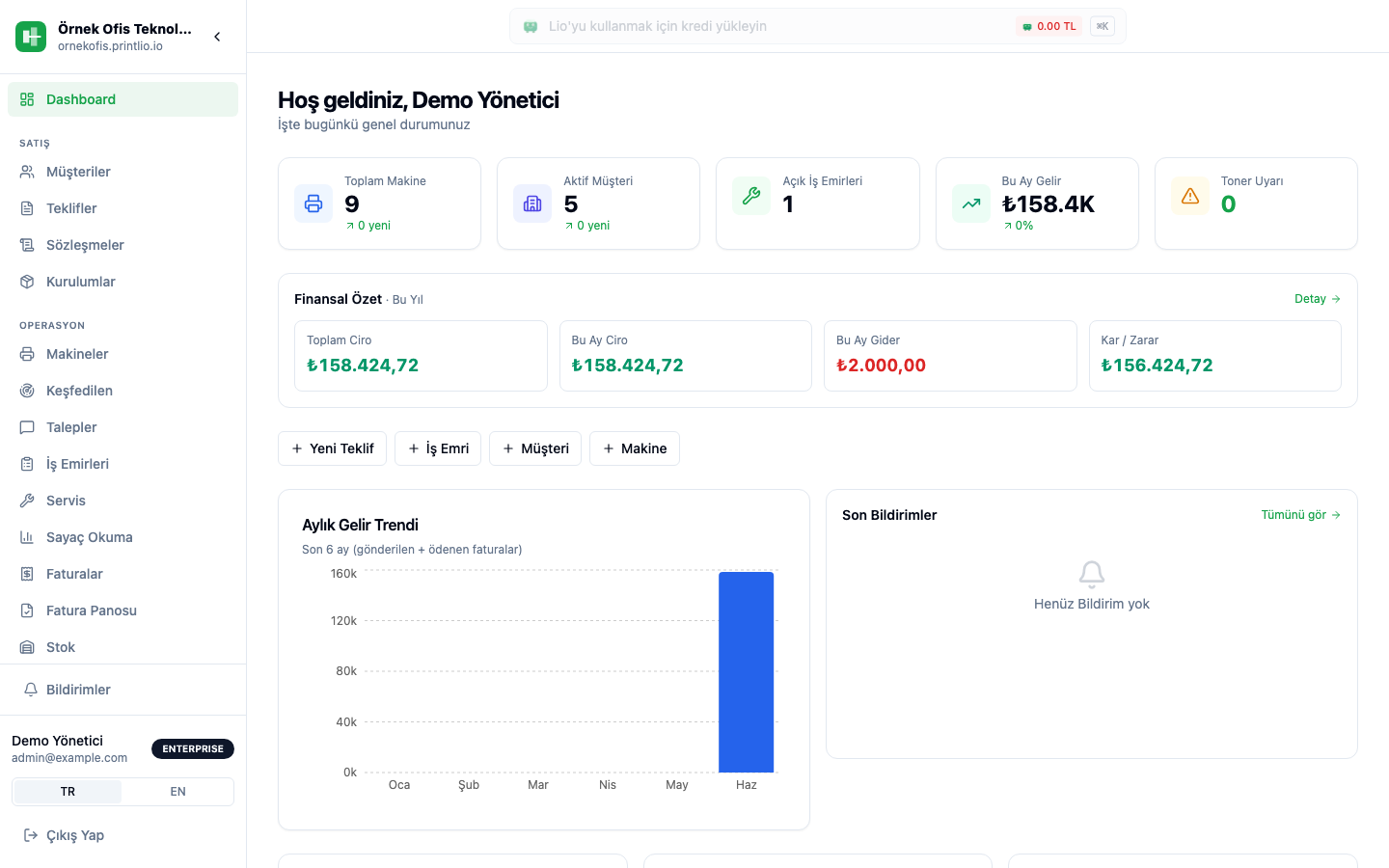The width and height of the screenshot is (1389, 868).
Task: Collapse the sidebar with the chevron
Action: tap(217, 37)
